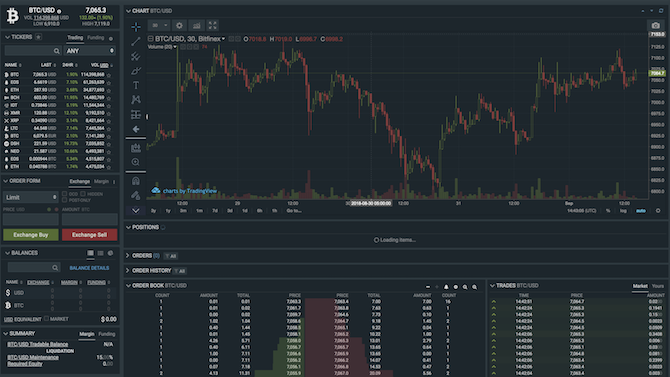Image resolution: width=670 pixels, height=377 pixels.
Task: Enable the POST-ONLY checkbox
Action: tap(65, 200)
